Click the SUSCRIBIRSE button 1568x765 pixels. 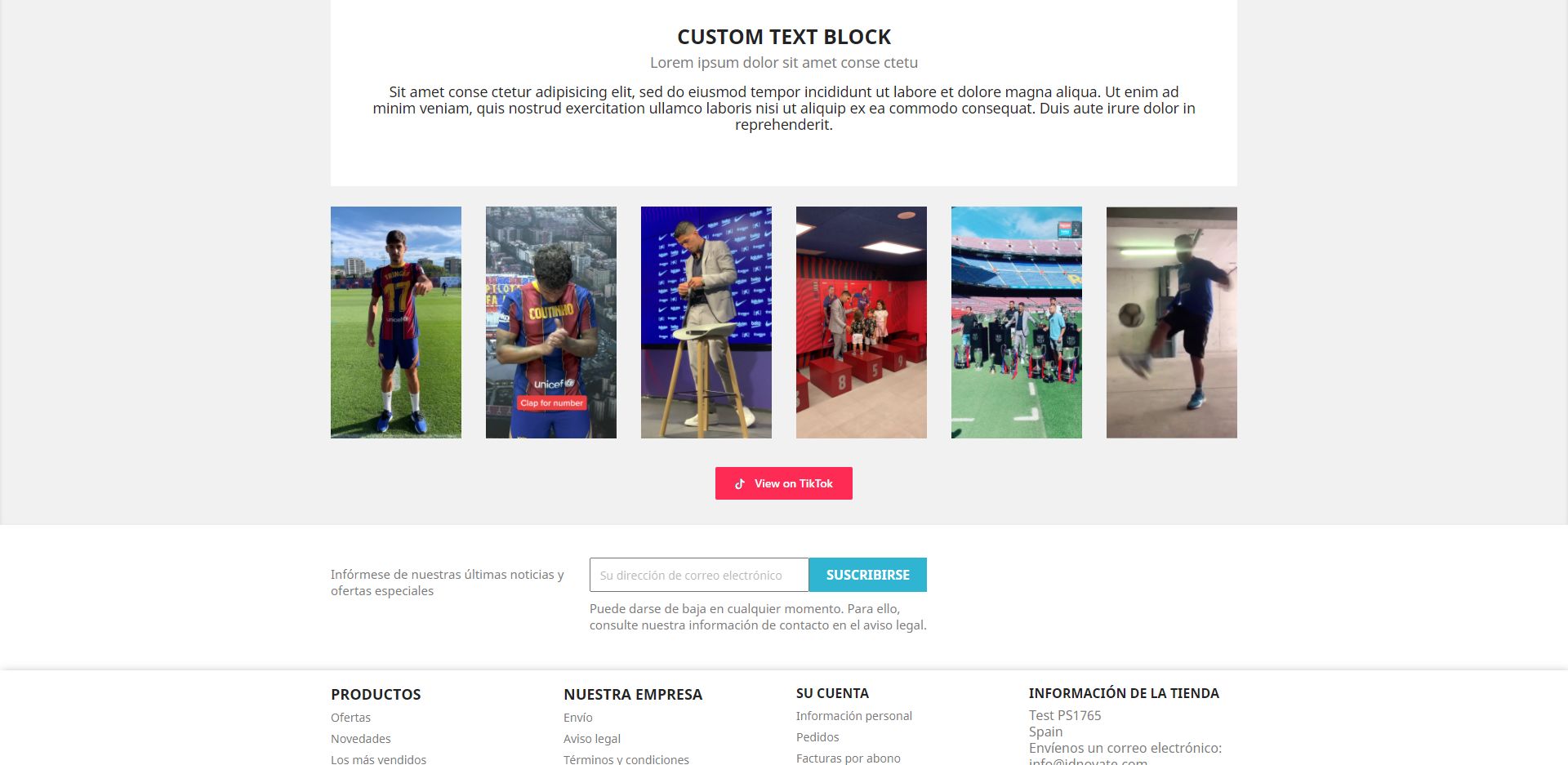[868, 575]
